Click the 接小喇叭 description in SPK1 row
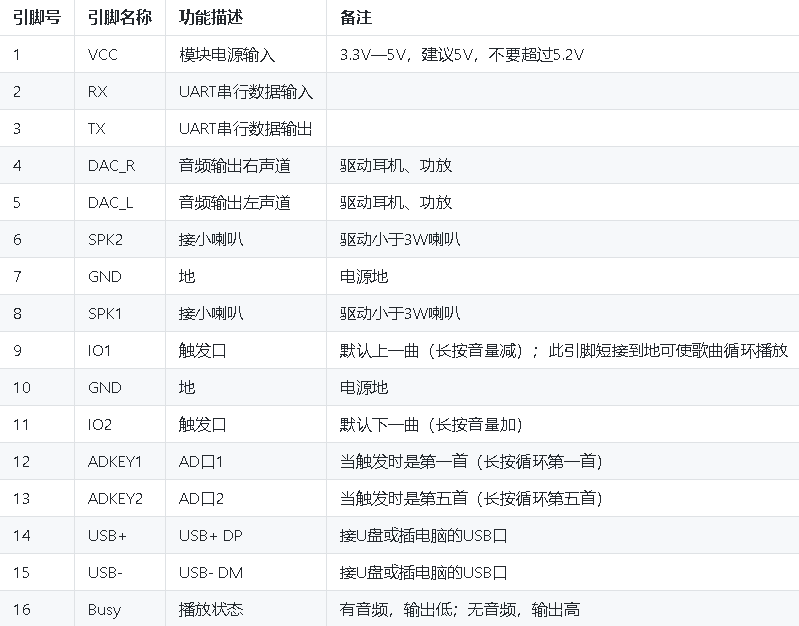 click(x=211, y=314)
